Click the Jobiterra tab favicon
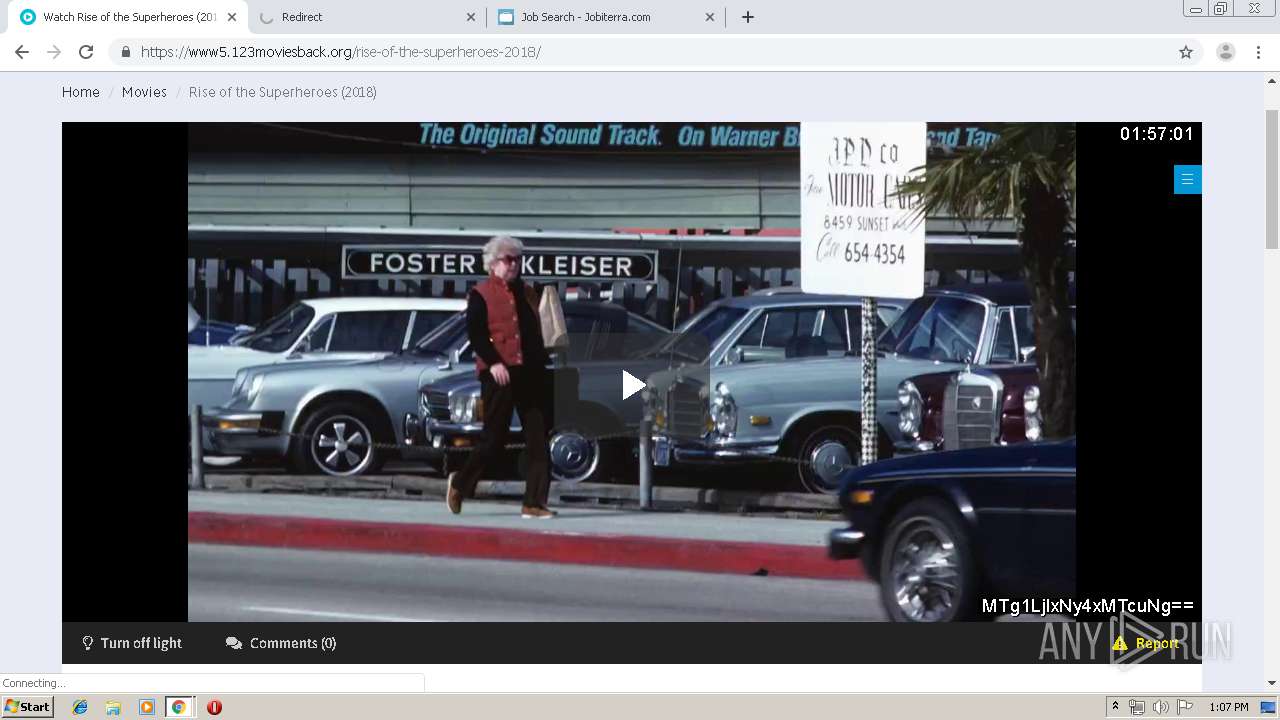Image resolution: width=1280 pixels, height=720 pixels. click(x=506, y=17)
